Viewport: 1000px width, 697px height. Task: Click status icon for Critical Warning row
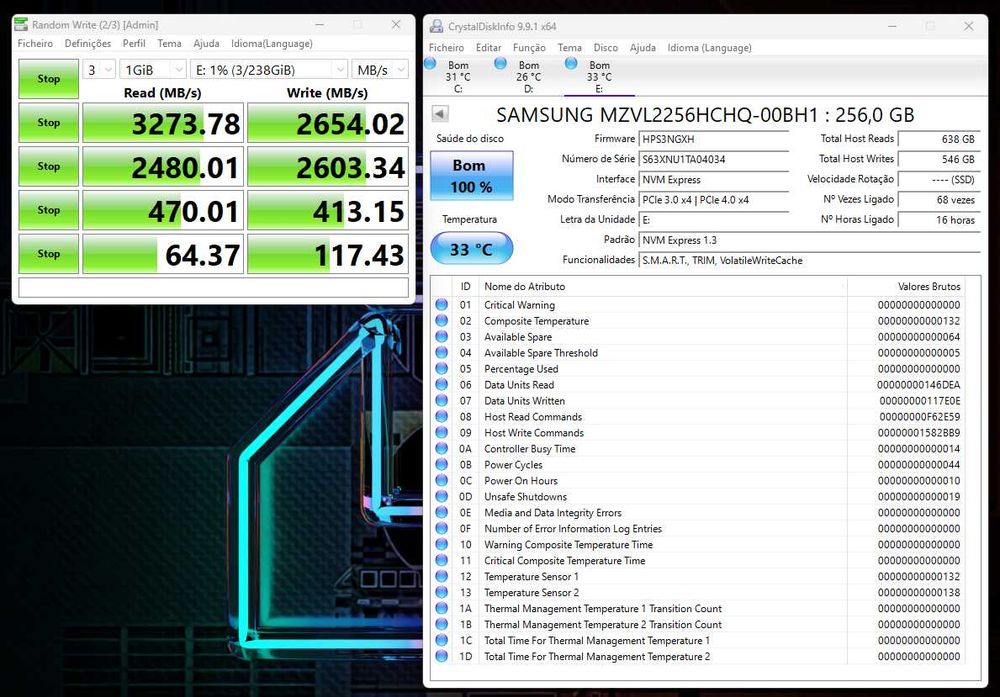(x=441, y=305)
